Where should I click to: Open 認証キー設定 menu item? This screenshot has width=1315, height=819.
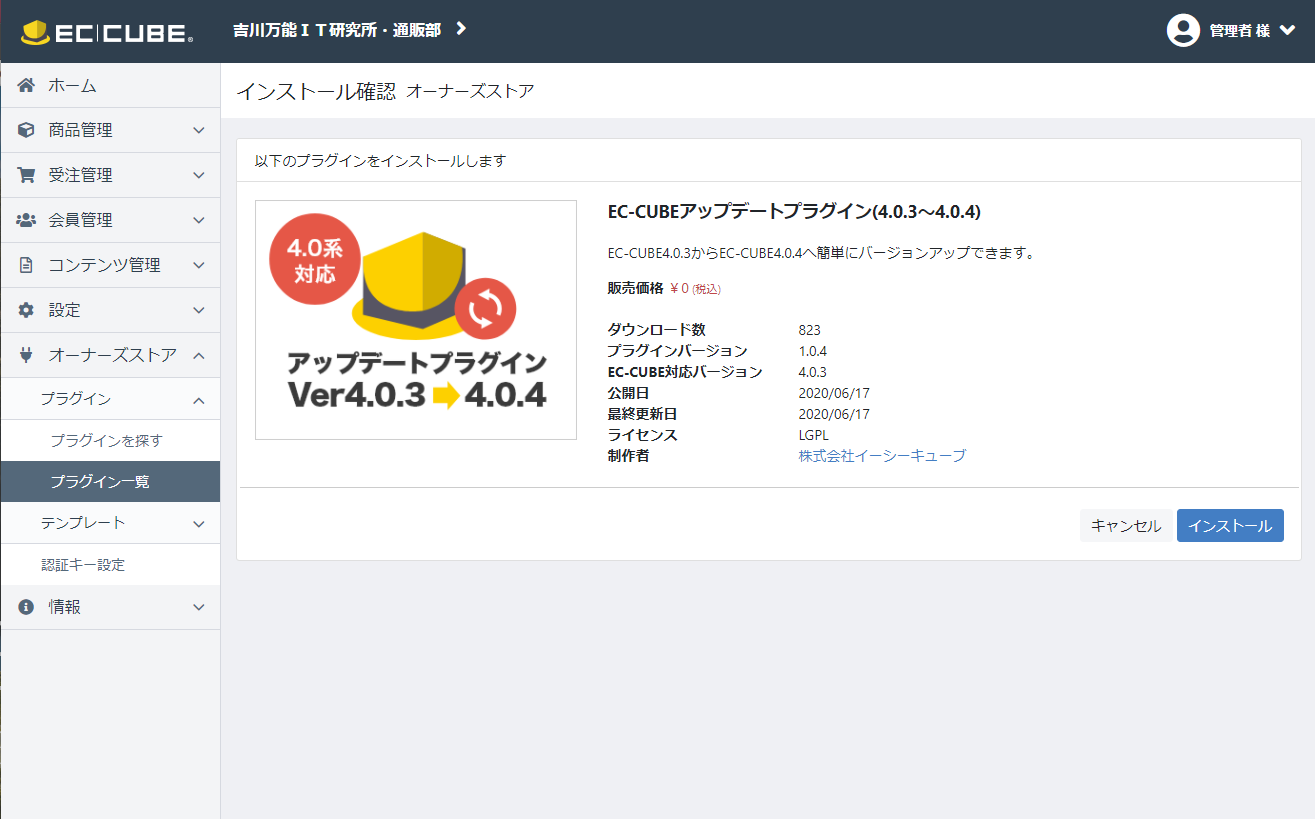coord(83,565)
